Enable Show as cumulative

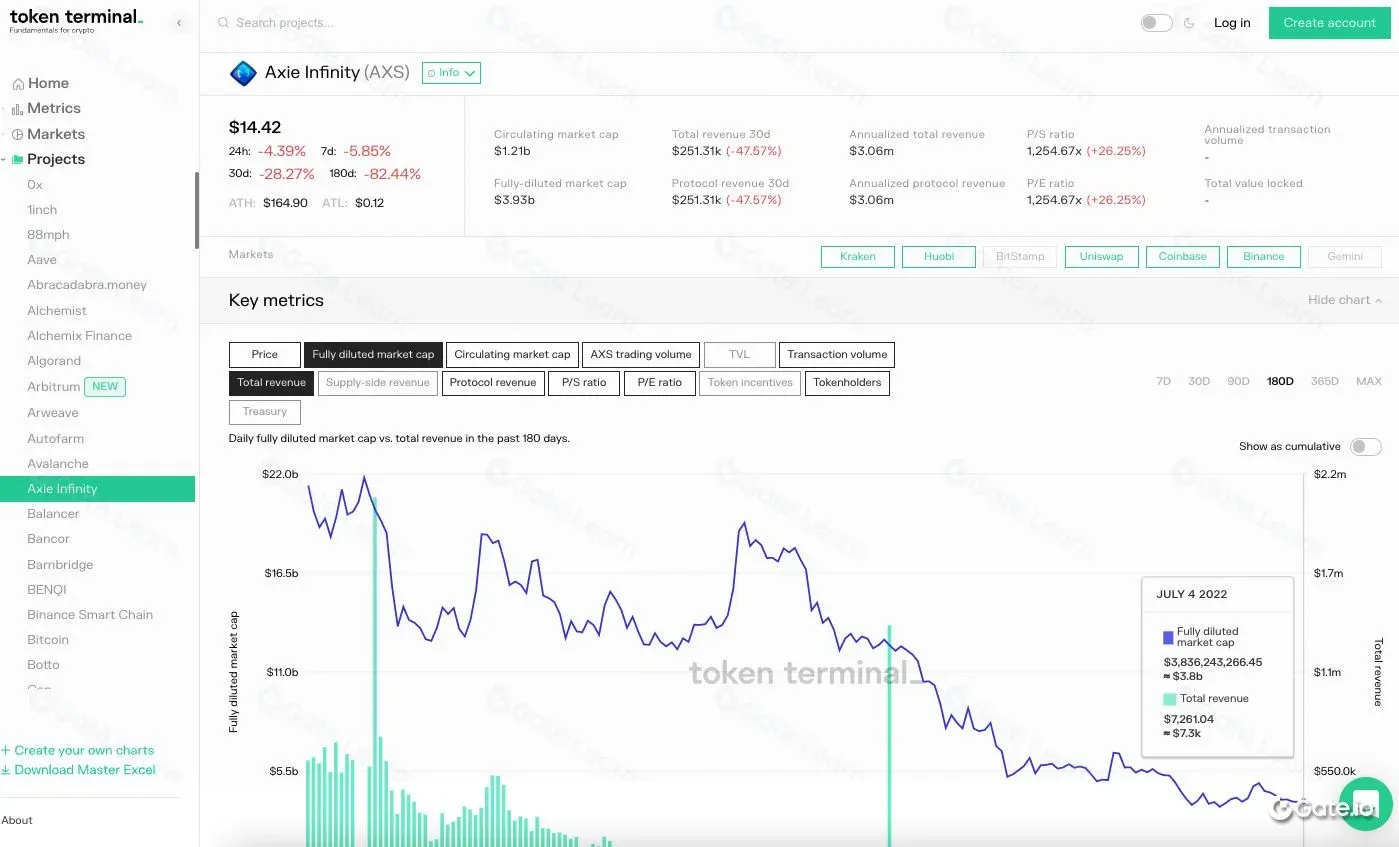point(1365,446)
